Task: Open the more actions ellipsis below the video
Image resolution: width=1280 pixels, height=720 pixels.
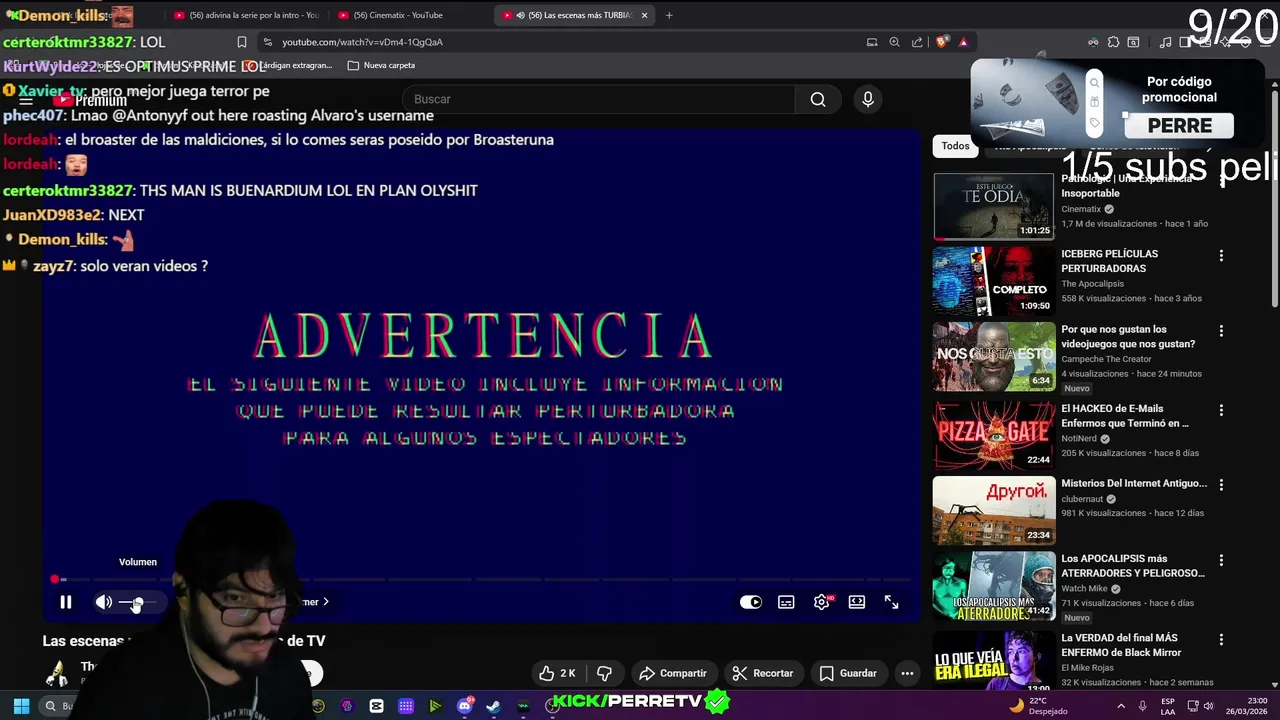Action: [x=907, y=673]
